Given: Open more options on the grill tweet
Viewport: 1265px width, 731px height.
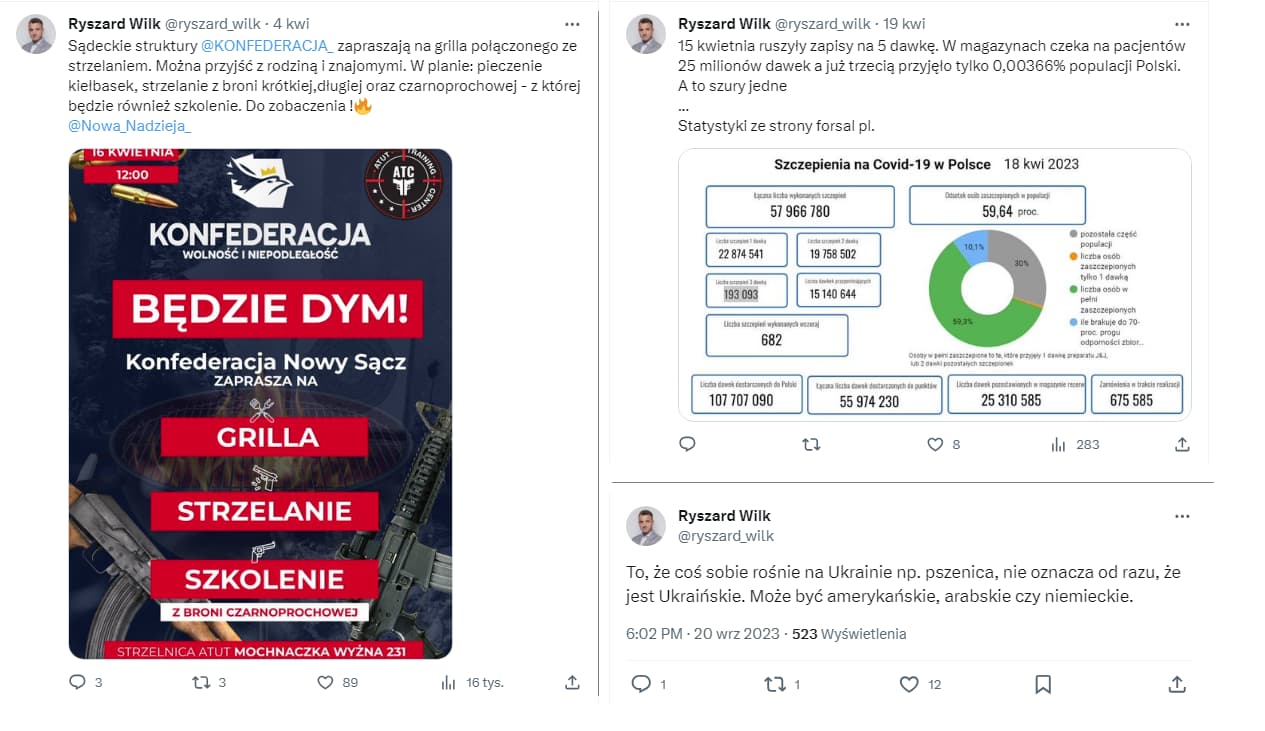Looking at the screenshot, I should [572, 23].
